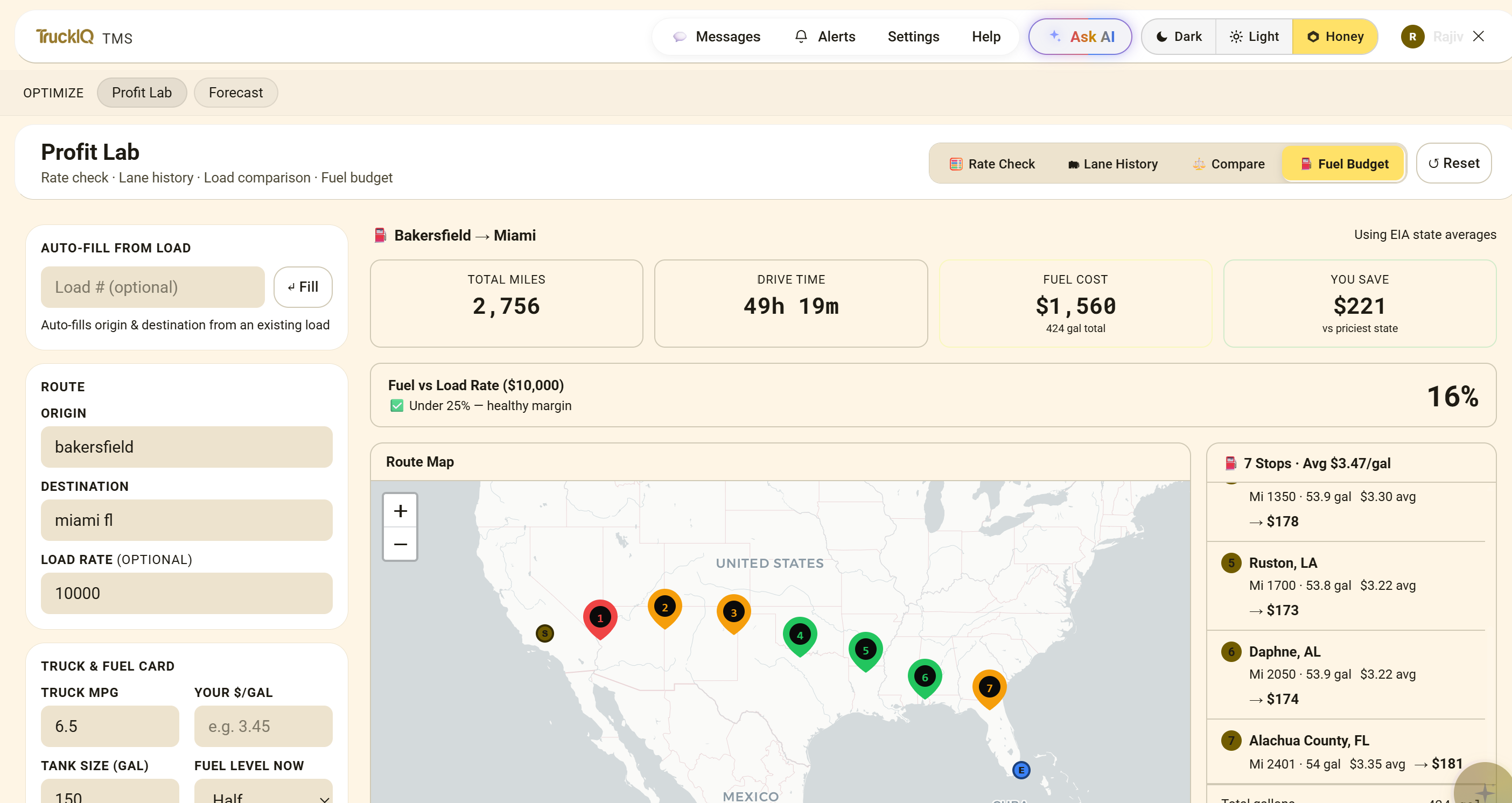
Task: Click the Total Miles card 2,756
Action: pos(507,303)
